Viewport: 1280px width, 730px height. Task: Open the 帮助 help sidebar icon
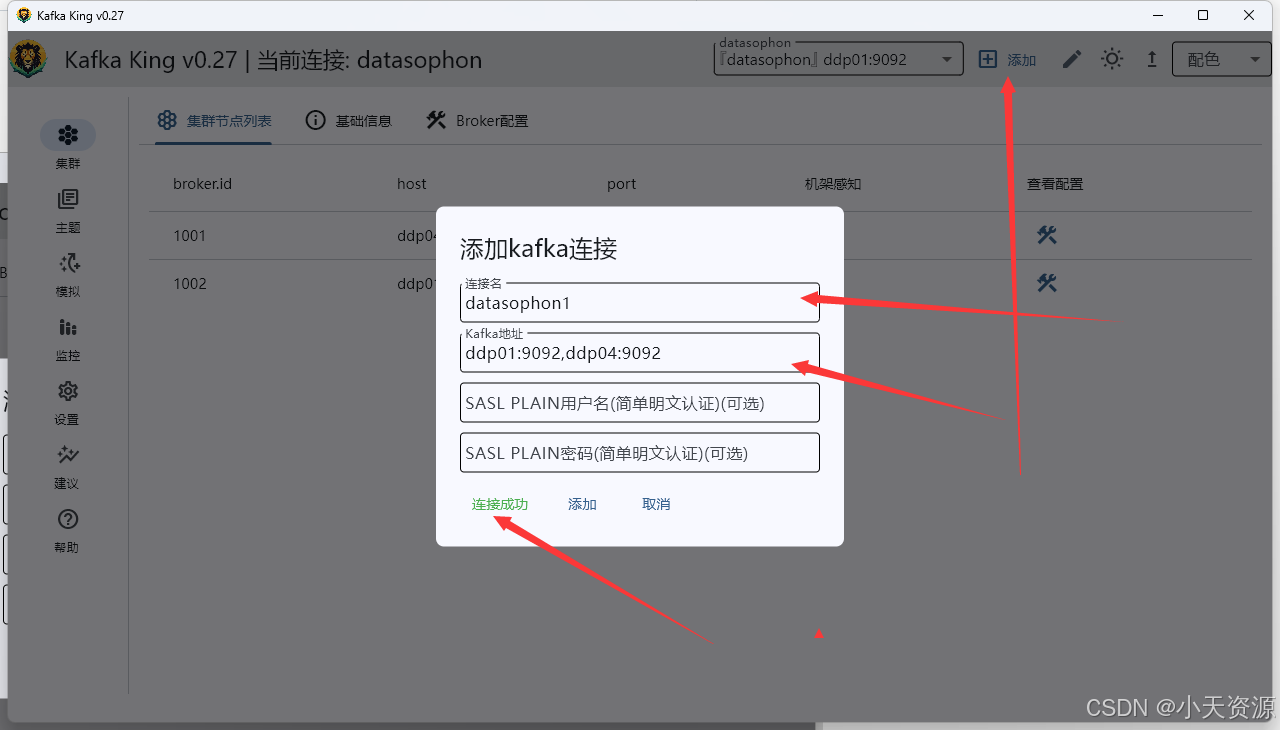point(68,519)
